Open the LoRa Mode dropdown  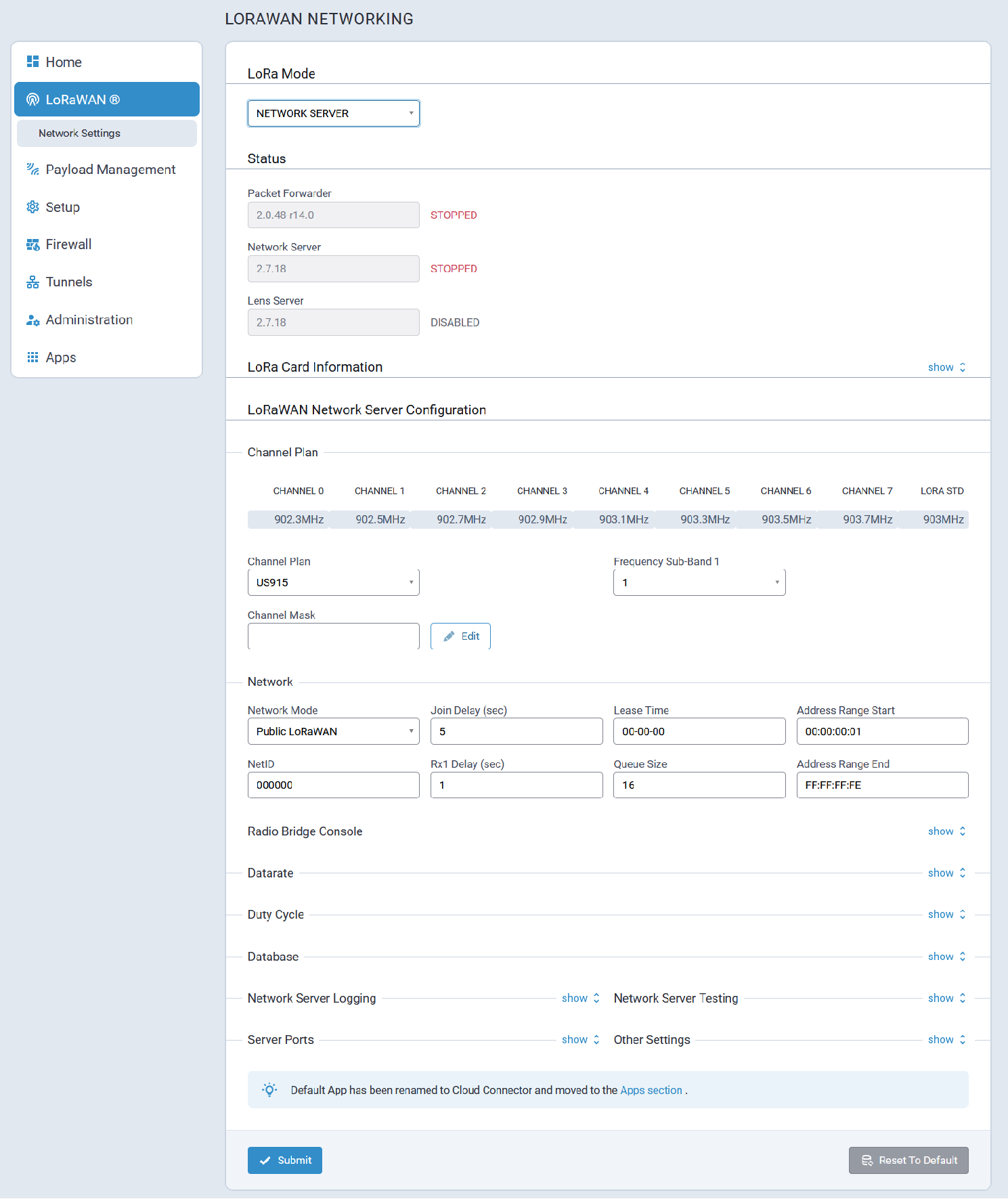333,114
